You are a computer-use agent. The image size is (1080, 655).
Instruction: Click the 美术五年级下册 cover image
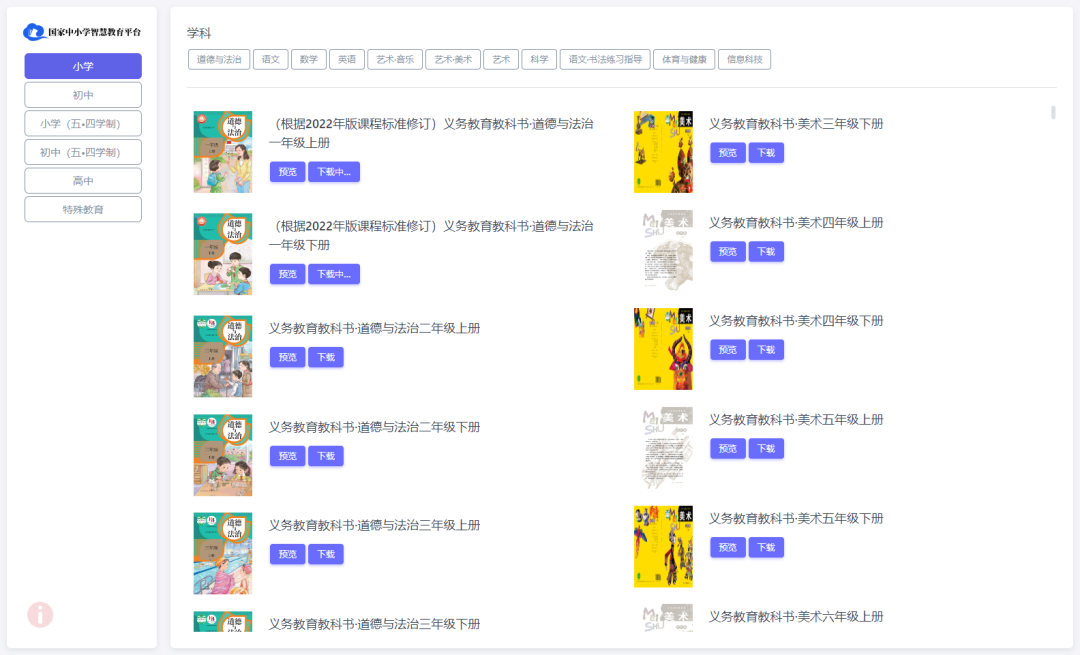pyautogui.click(x=663, y=546)
